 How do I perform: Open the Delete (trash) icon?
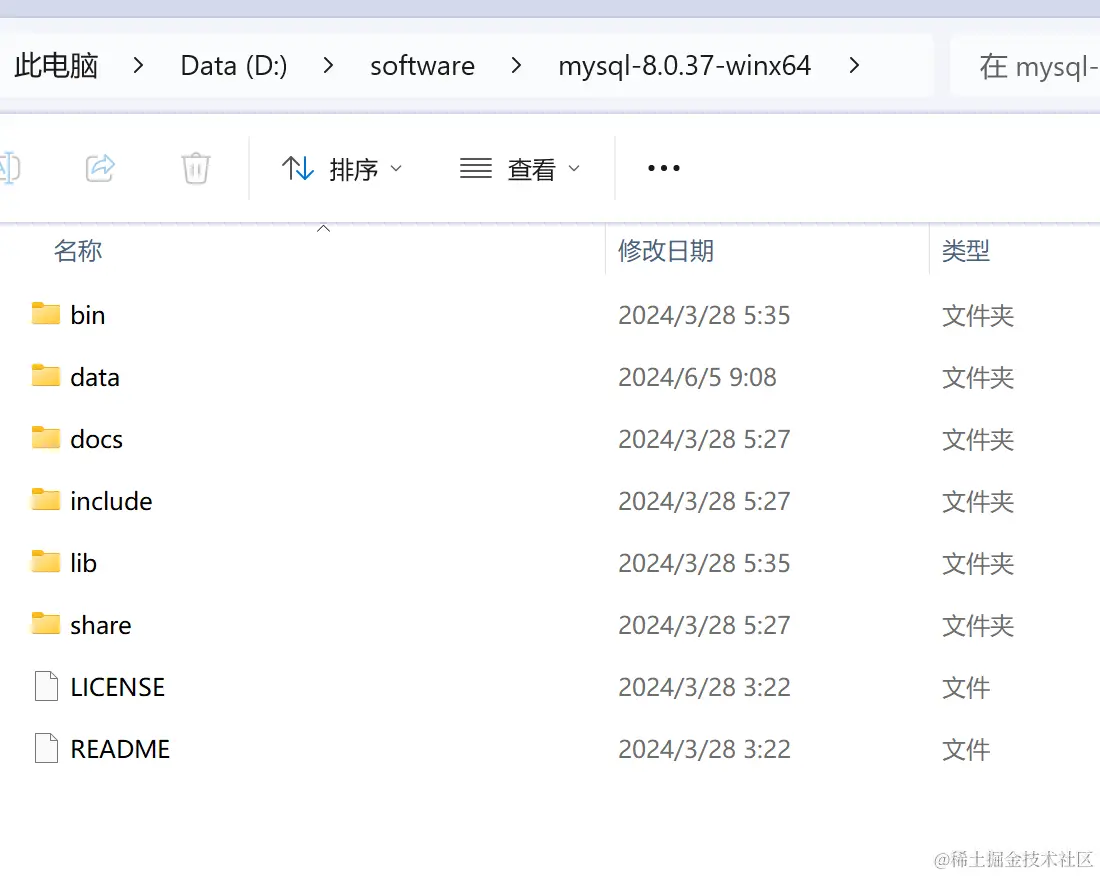click(195, 168)
